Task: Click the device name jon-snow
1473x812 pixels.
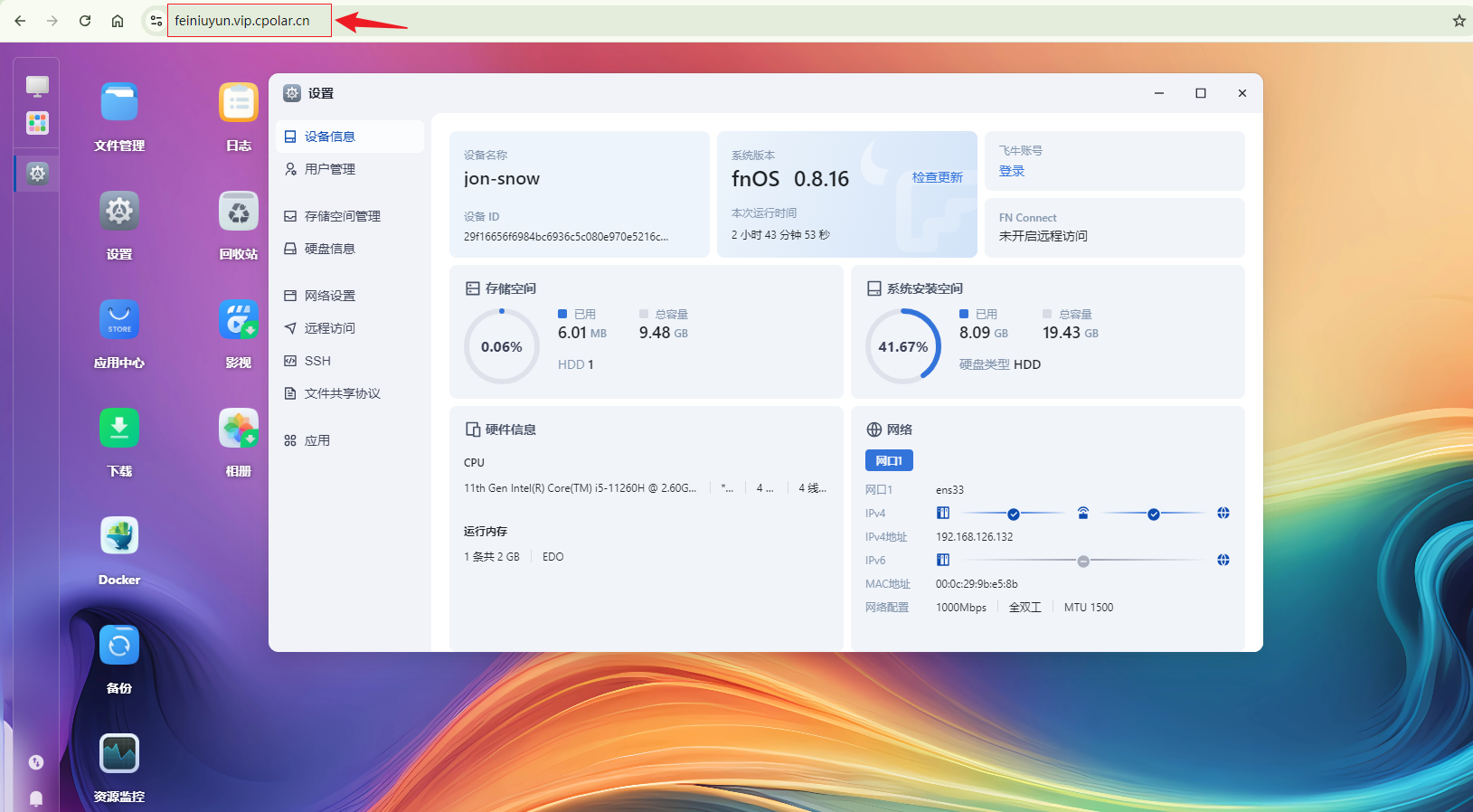Action: (502, 179)
